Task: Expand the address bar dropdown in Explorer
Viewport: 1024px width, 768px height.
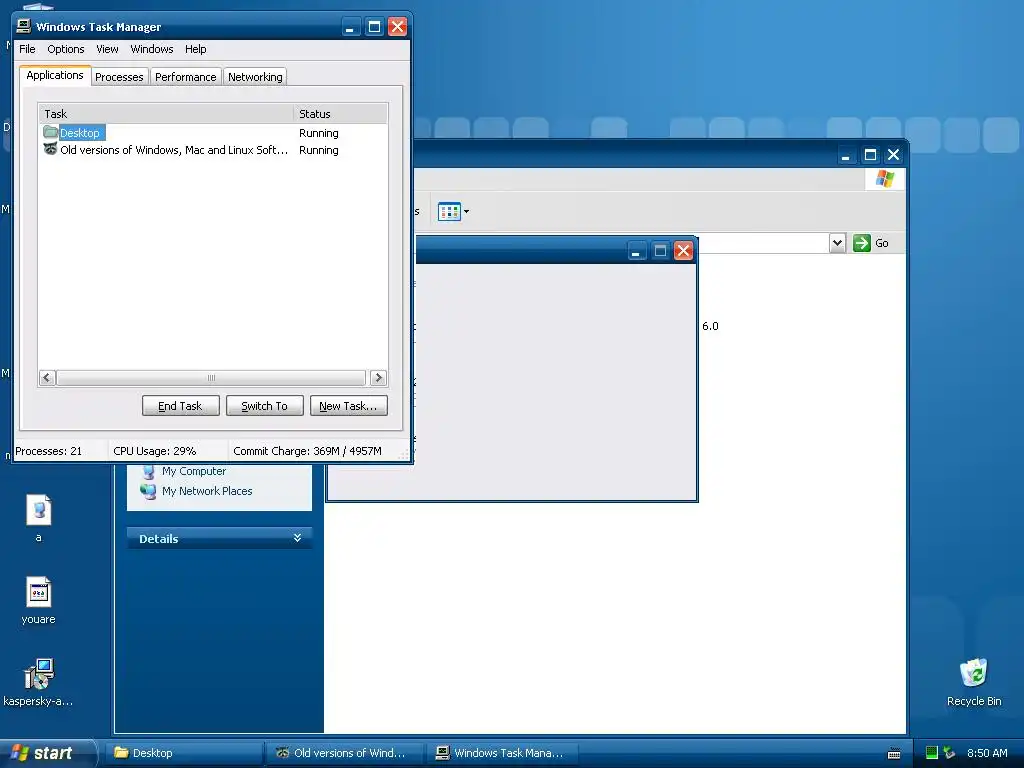Action: [837, 243]
